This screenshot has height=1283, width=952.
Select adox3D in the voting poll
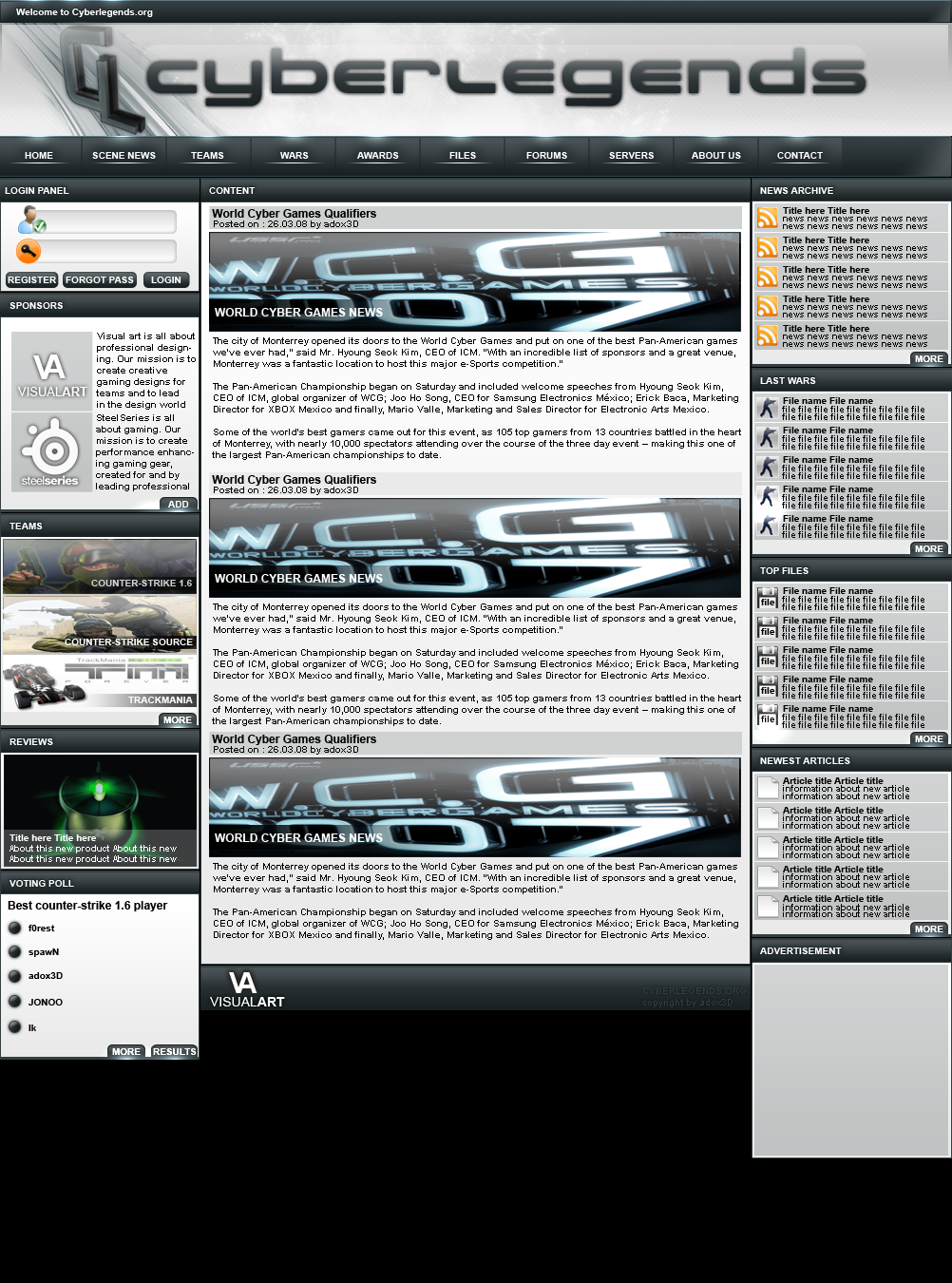click(x=15, y=976)
